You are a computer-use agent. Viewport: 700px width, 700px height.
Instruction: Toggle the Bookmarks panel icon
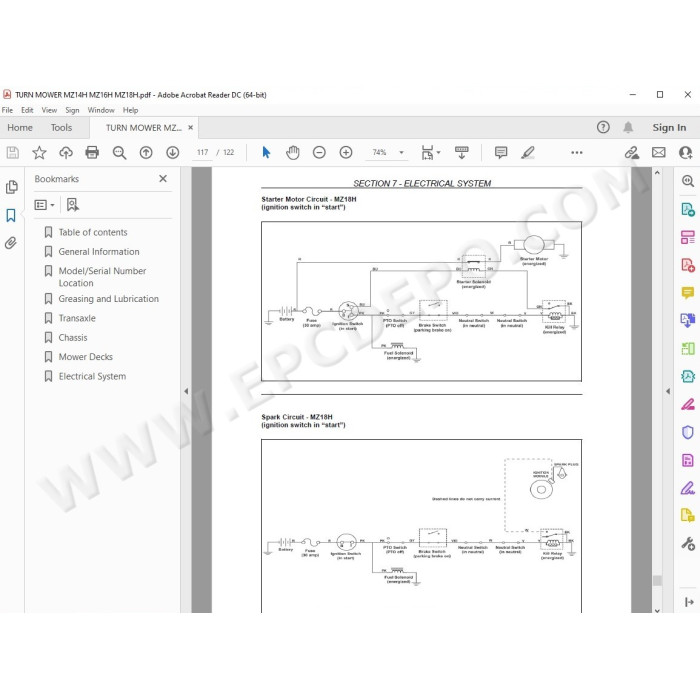pyautogui.click(x=11, y=215)
